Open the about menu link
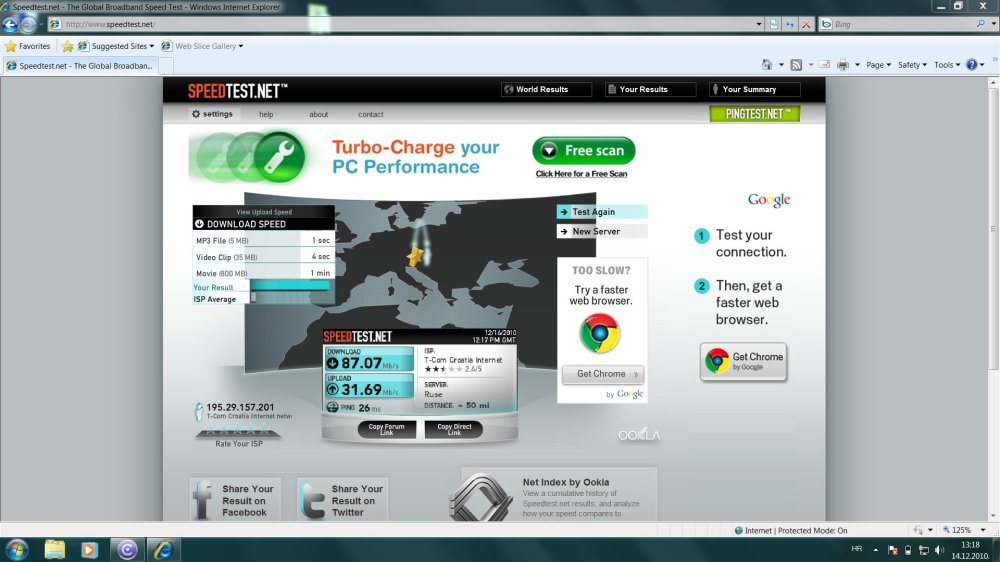Image resolution: width=1000 pixels, height=562 pixels. [x=318, y=115]
